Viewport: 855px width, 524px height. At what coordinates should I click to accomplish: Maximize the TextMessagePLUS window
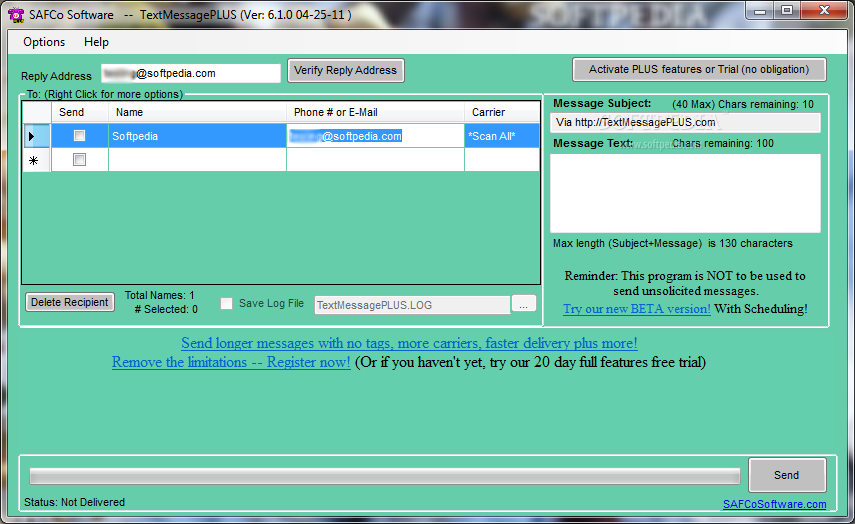tap(787, 10)
